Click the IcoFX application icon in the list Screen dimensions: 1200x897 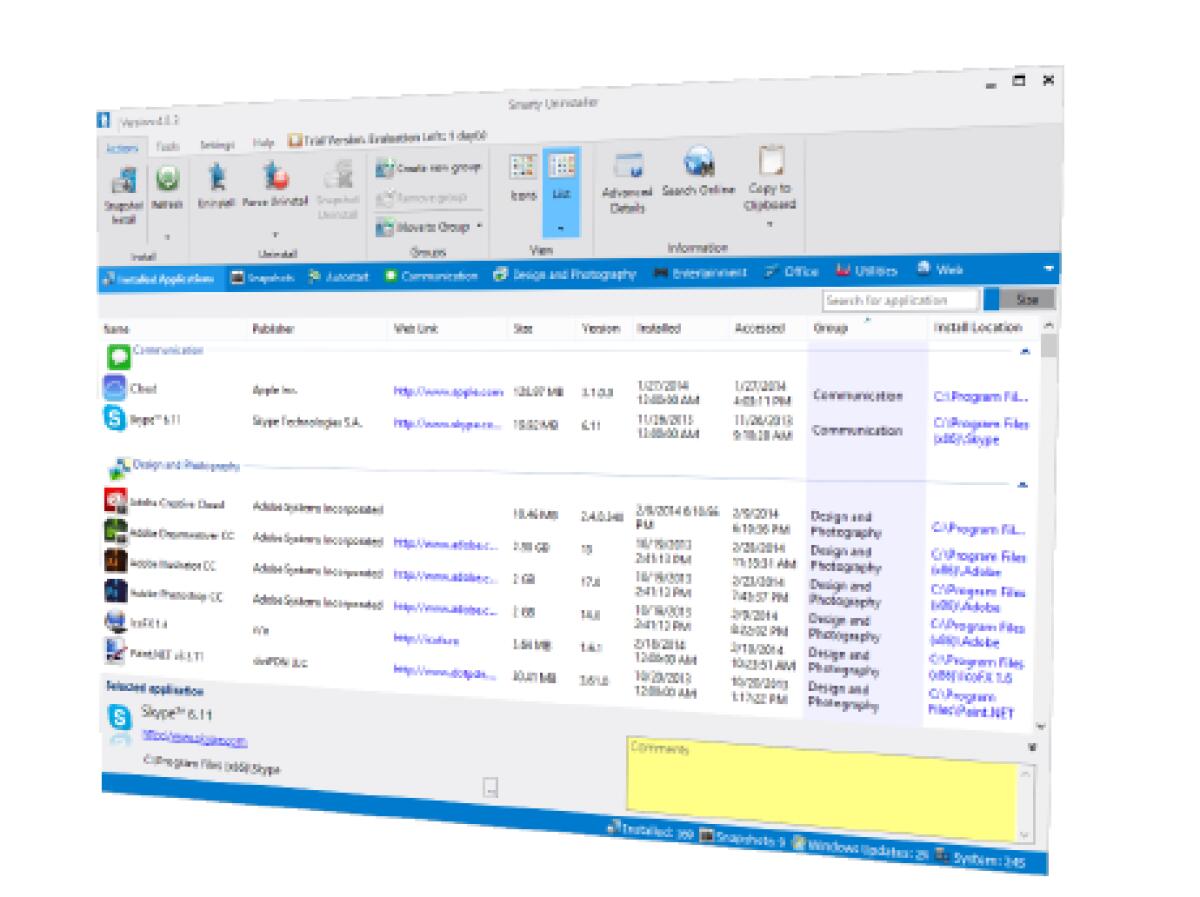point(117,621)
